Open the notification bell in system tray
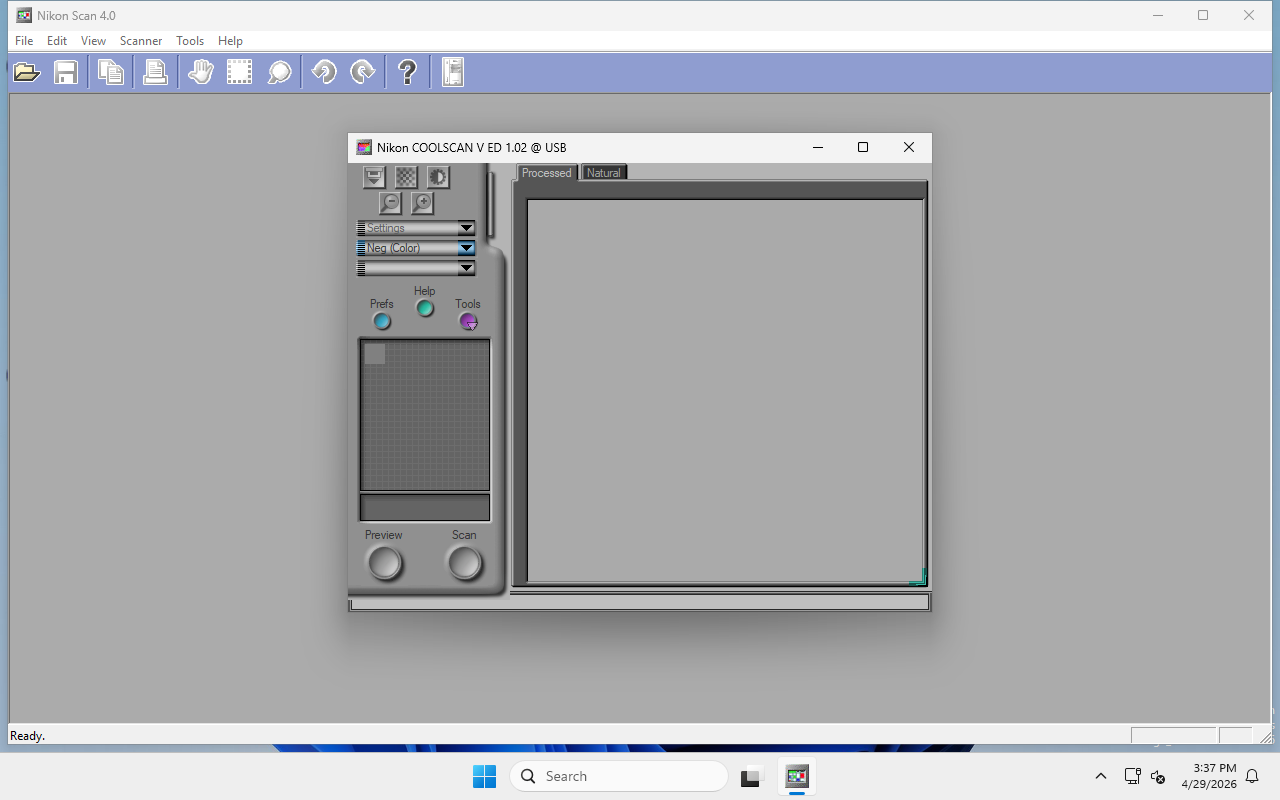Viewport: 1280px width, 800px height. 1252,776
